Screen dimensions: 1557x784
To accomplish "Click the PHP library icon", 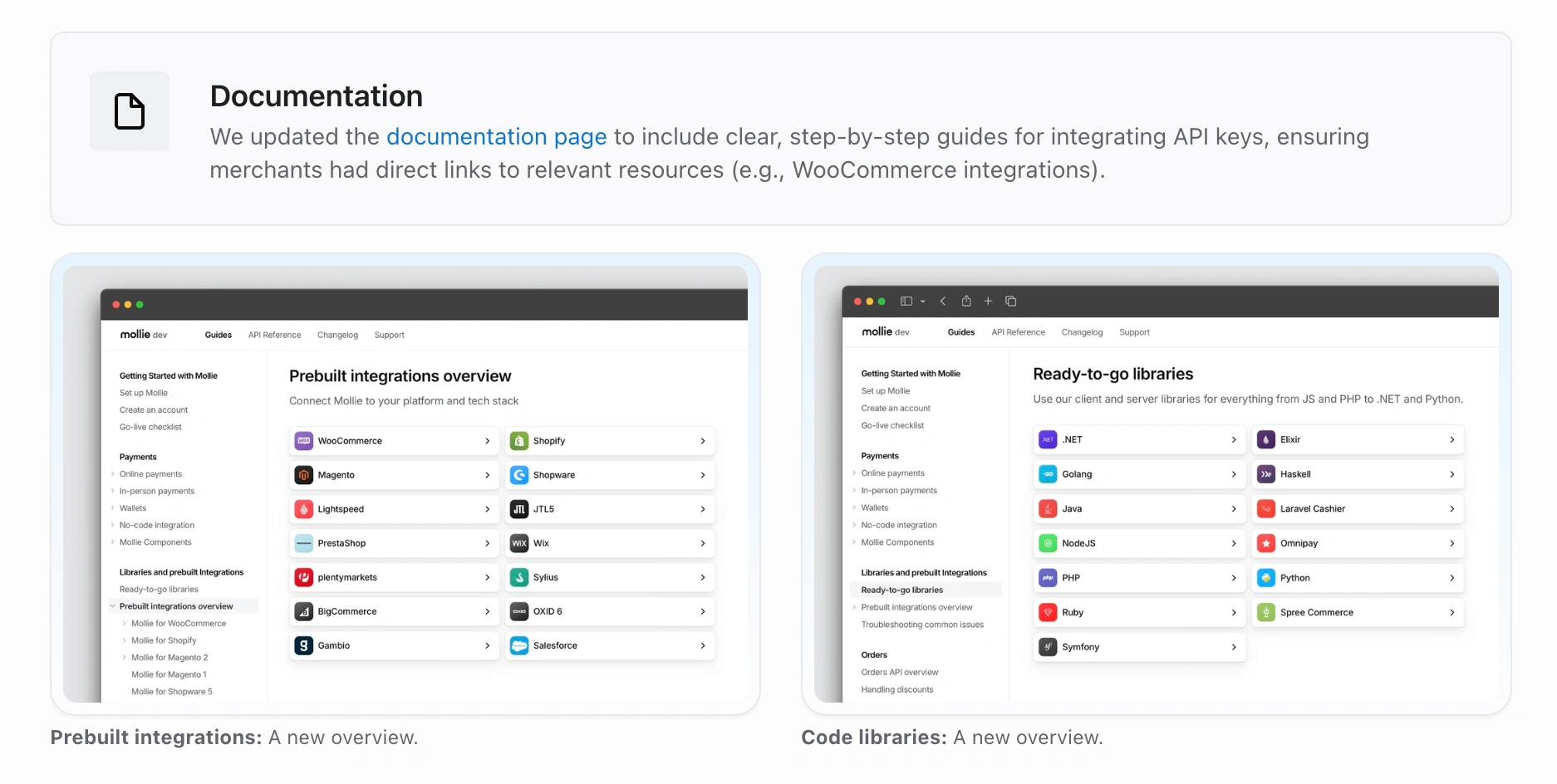I will tap(1049, 578).
